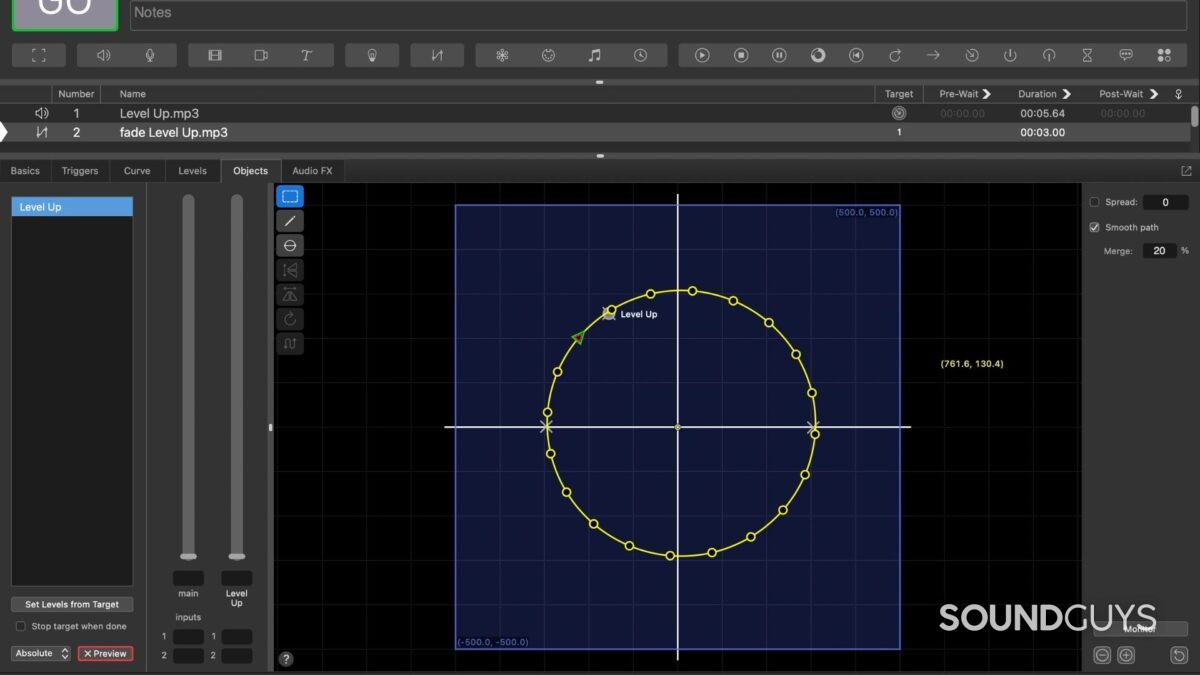Add a Camera cue from toolbar
Screen dimensions: 1200x675
(261, 55)
